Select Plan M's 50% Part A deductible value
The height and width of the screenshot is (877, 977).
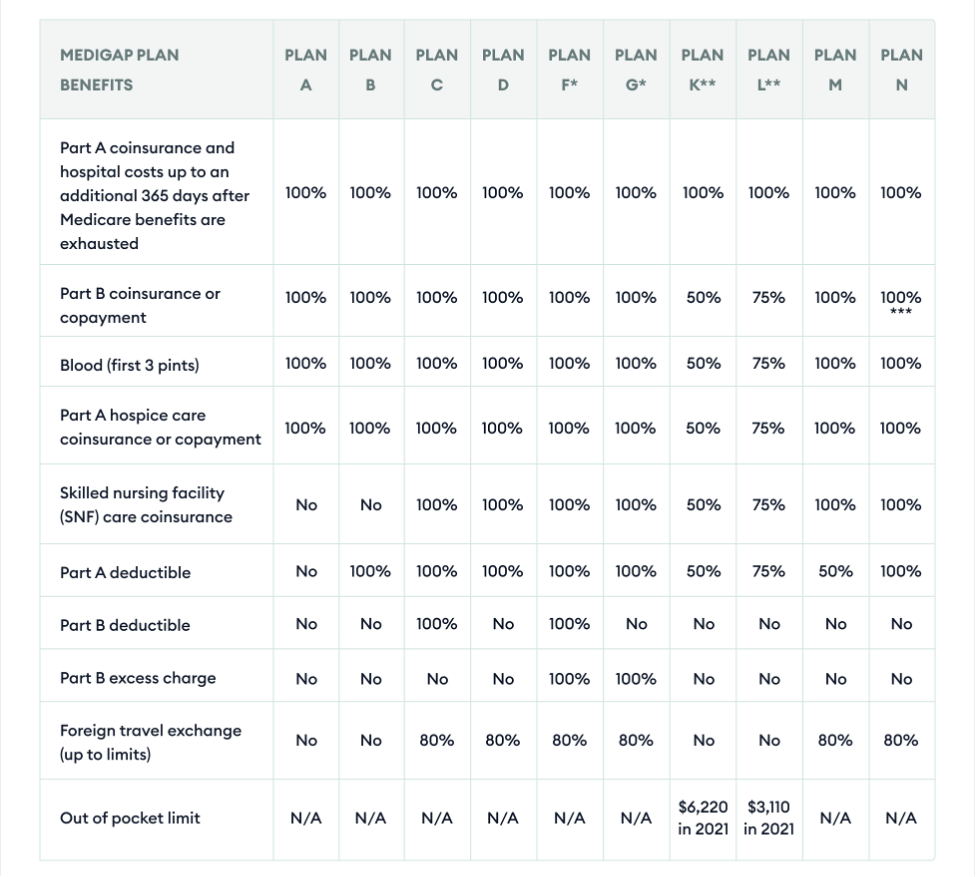tap(835, 572)
